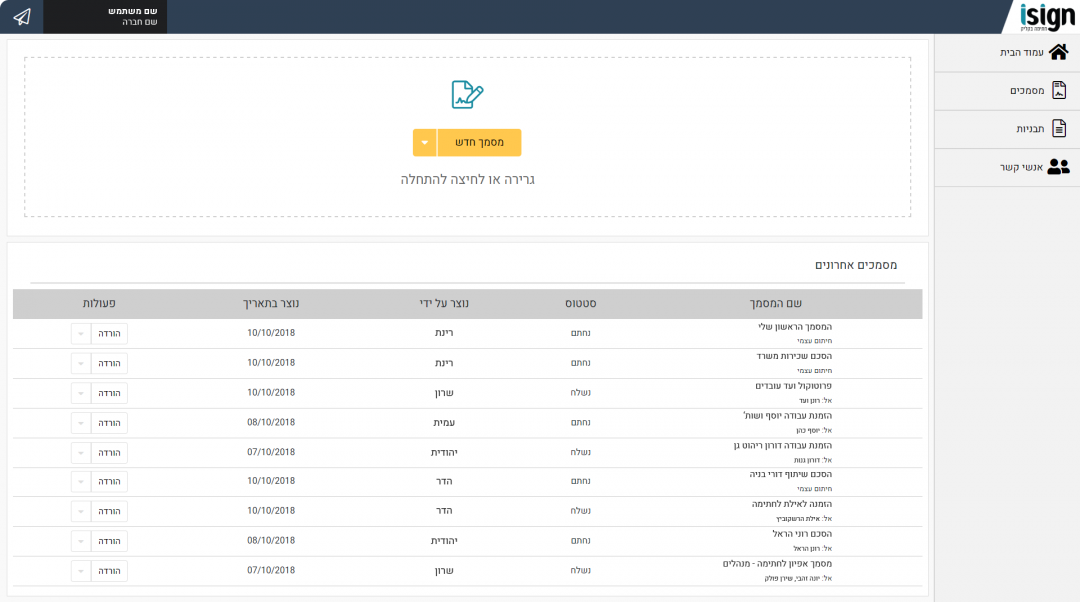Click the document signing icon in upload area
The image size is (1080, 602).
tap(467, 95)
